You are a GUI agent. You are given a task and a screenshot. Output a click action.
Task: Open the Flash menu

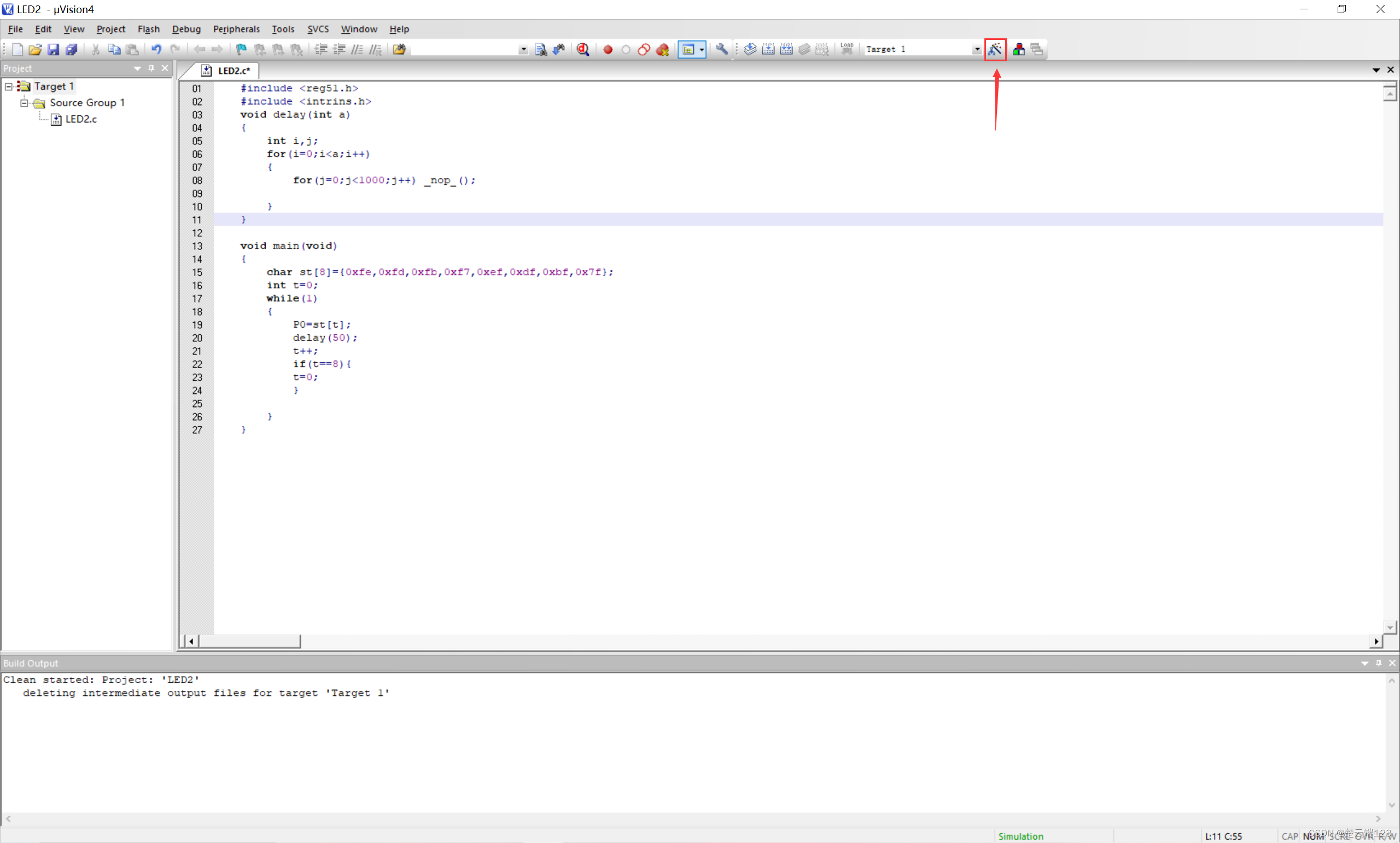(x=148, y=29)
